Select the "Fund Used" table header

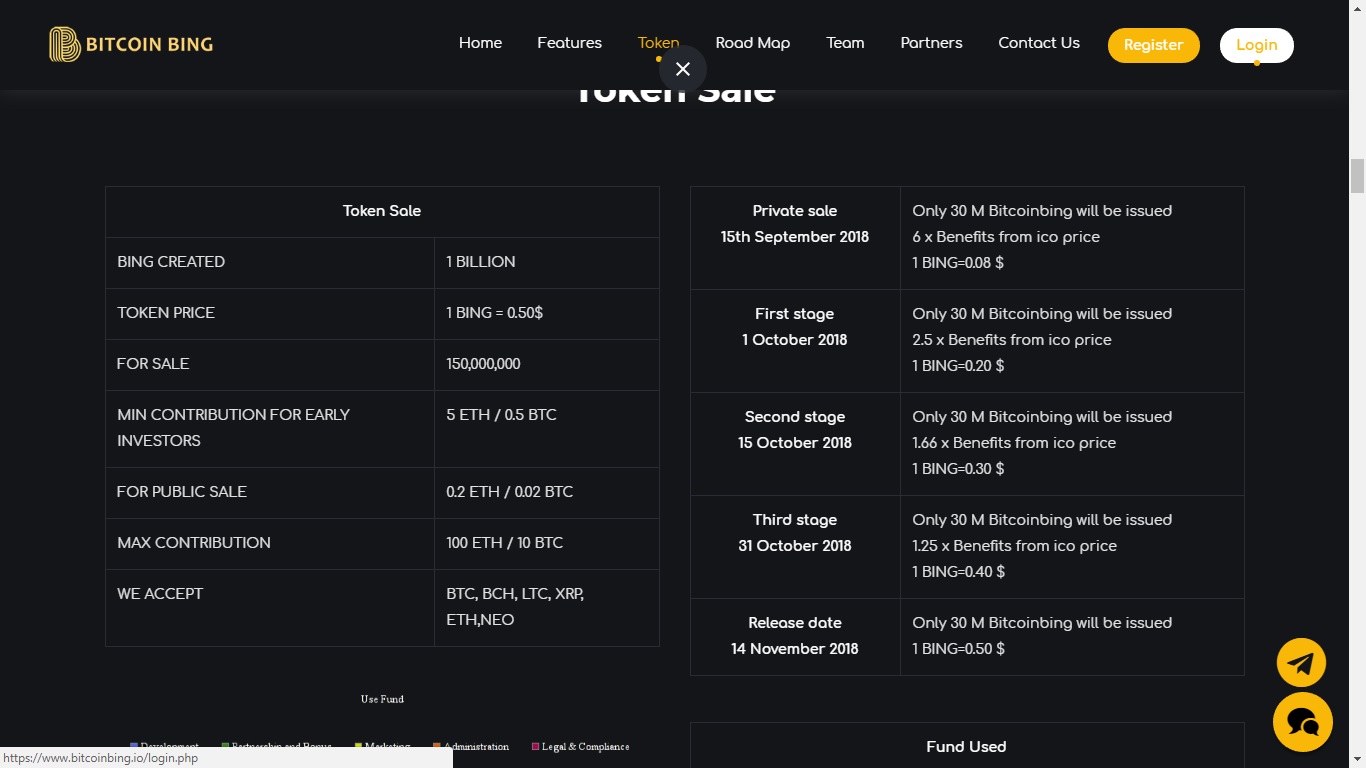pos(967,746)
